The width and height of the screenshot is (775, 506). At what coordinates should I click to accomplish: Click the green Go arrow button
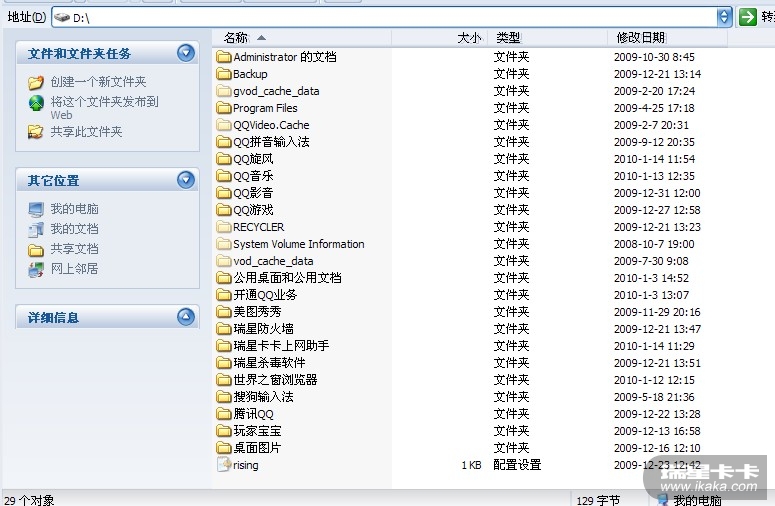(747, 17)
